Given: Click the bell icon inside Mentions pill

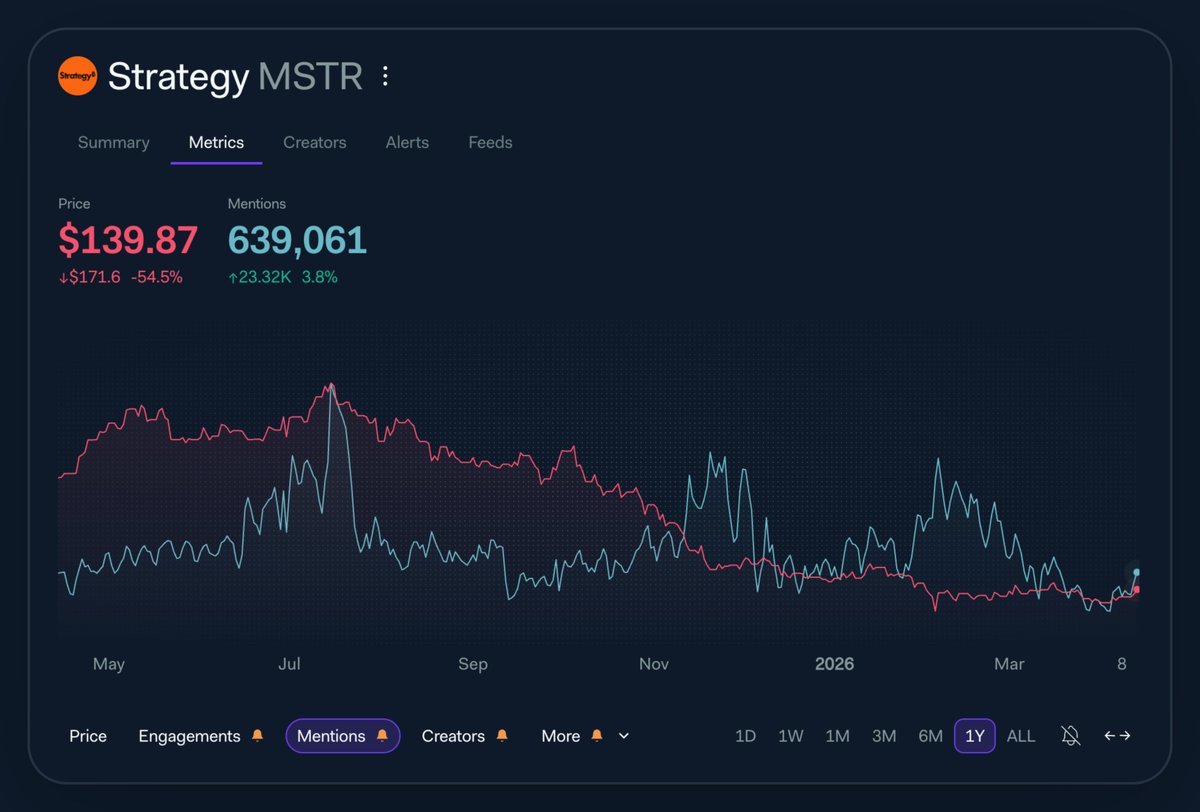Looking at the screenshot, I should coord(381,736).
